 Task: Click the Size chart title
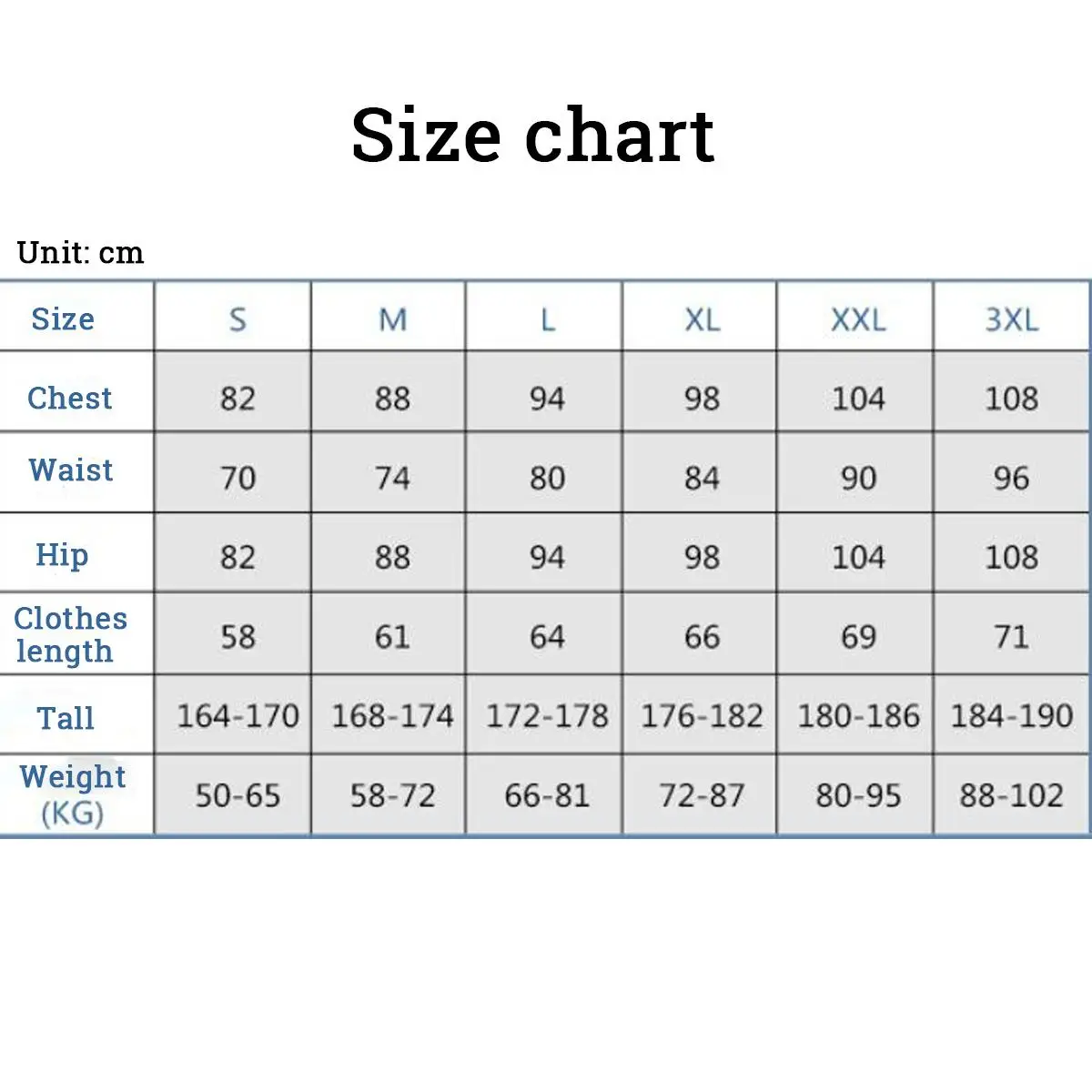pyautogui.click(x=532, y=135)
